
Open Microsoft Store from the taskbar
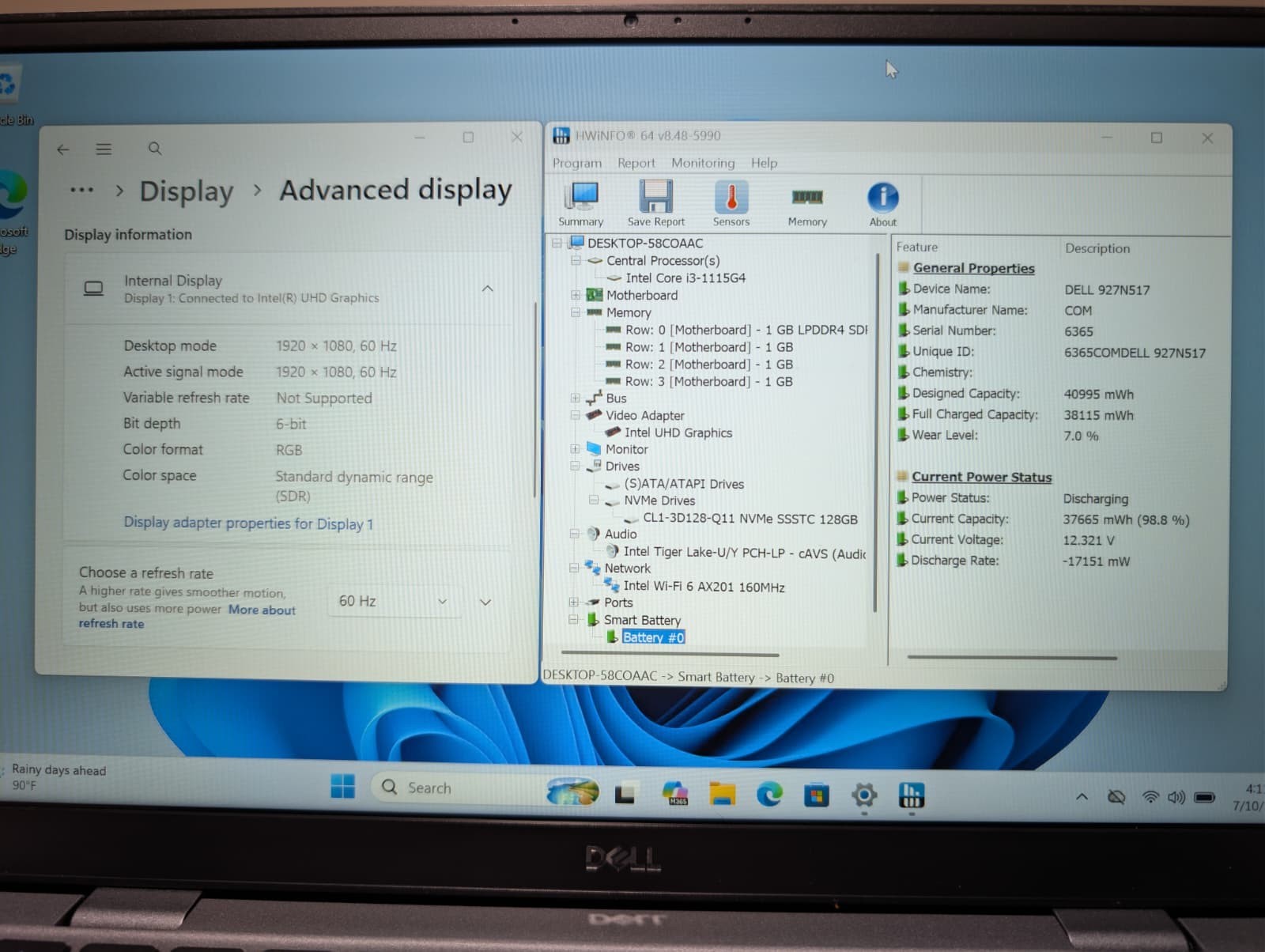click(816, 795)
